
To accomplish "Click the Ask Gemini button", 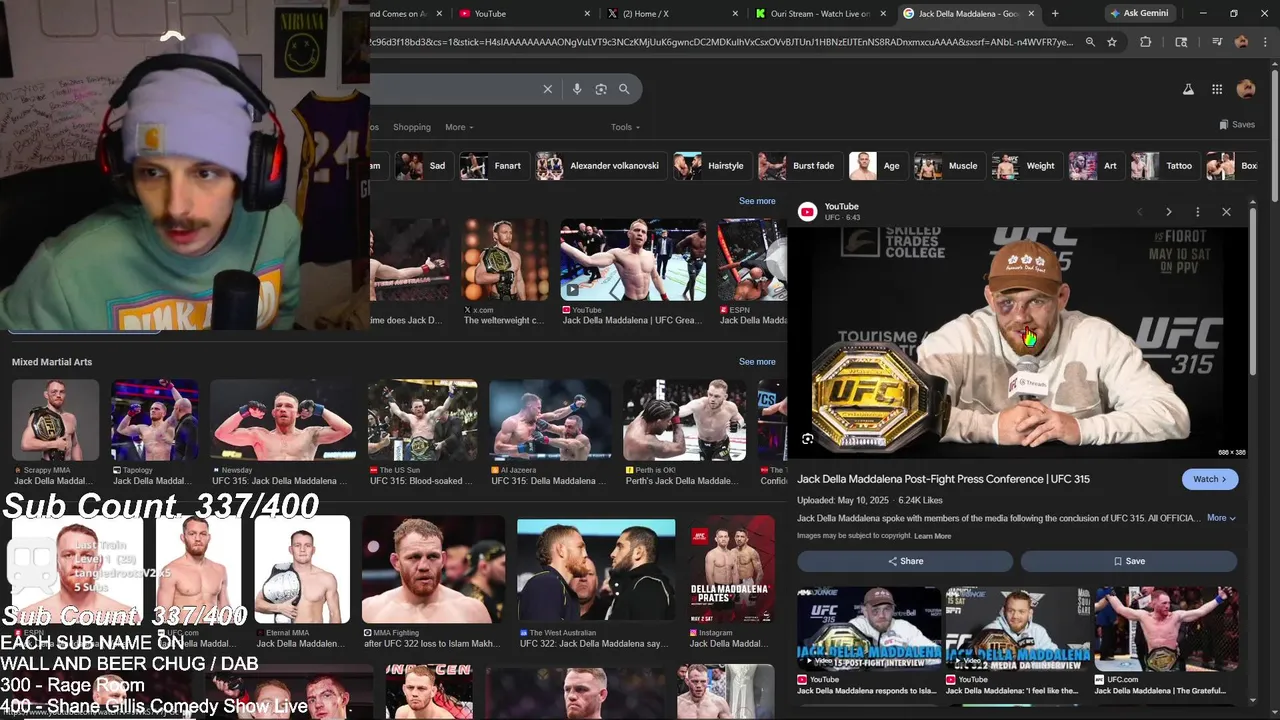I will point(1138,13).
